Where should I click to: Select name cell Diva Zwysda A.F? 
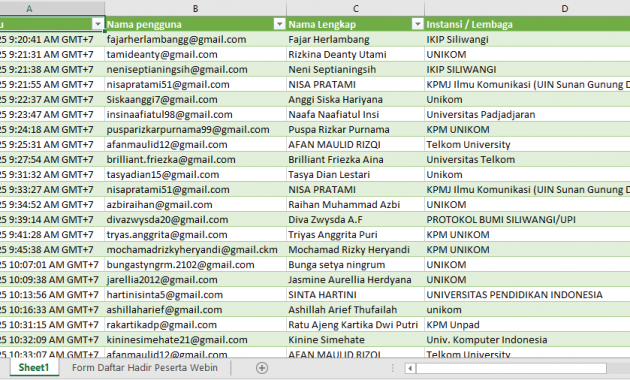(356, 219)
